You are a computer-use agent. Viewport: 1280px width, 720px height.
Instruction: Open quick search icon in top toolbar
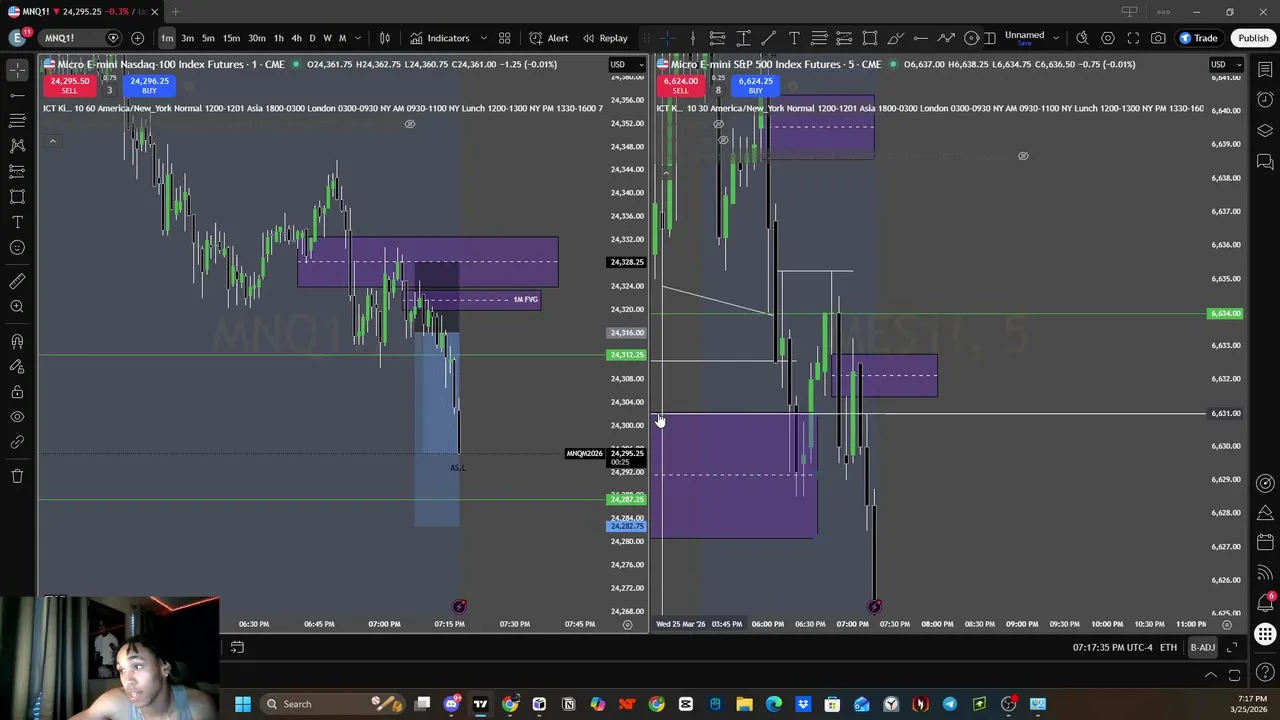(x=1082, y=38)
